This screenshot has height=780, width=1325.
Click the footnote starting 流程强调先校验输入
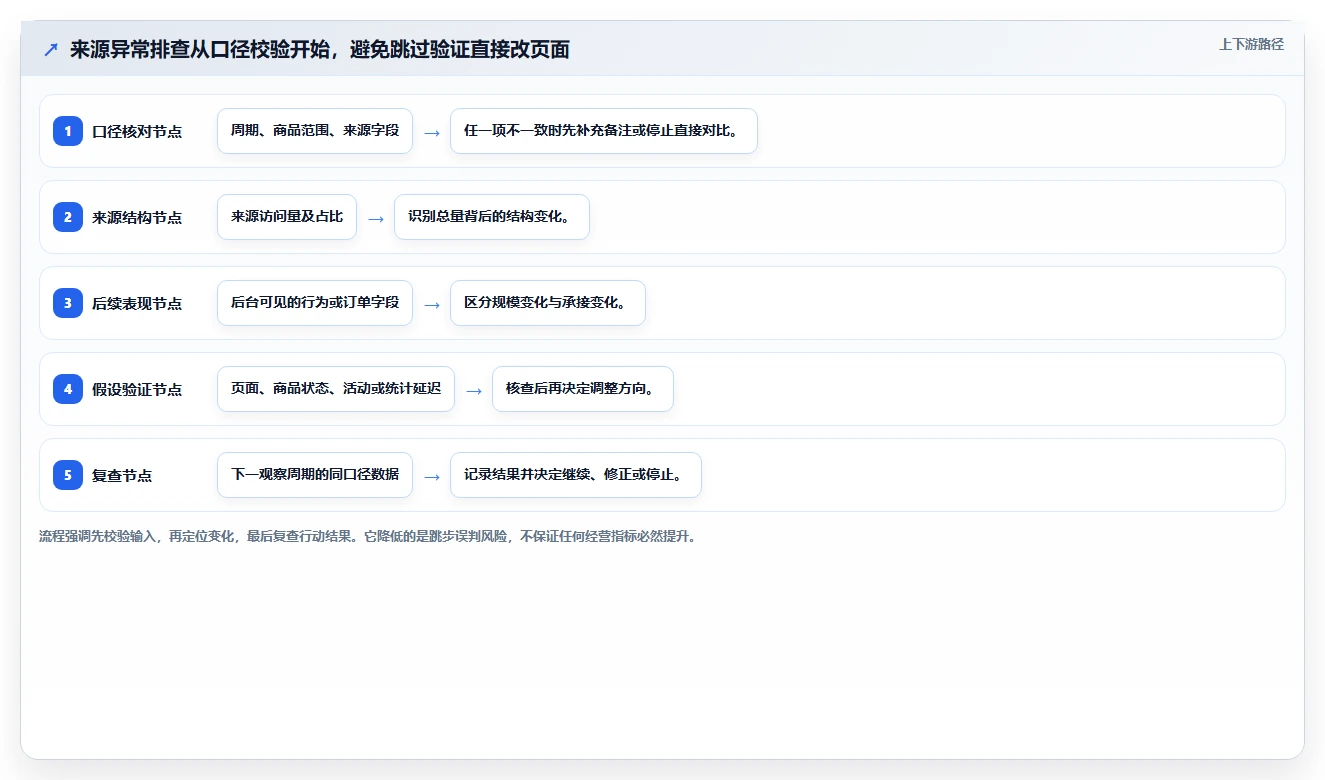(367, 536)
